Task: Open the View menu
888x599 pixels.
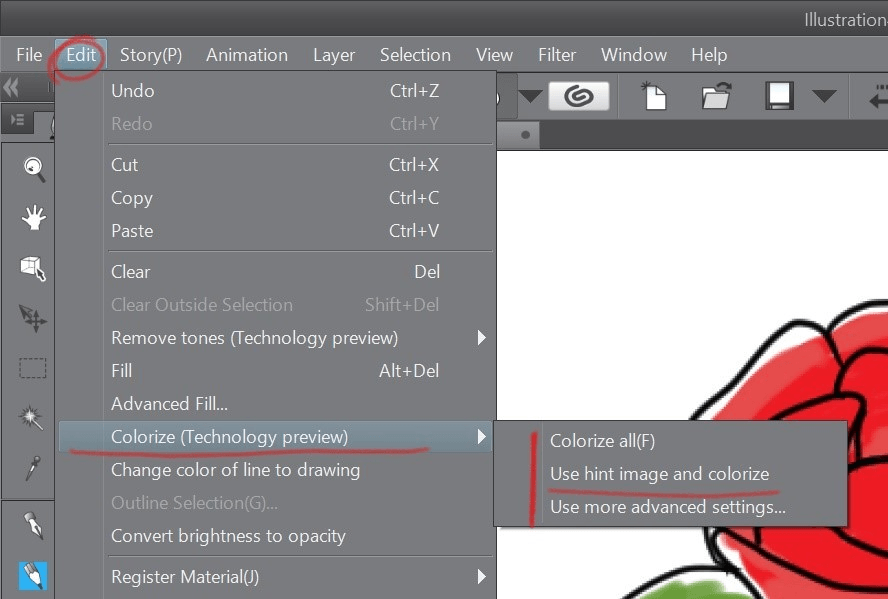Action: [x=494, y=55]
